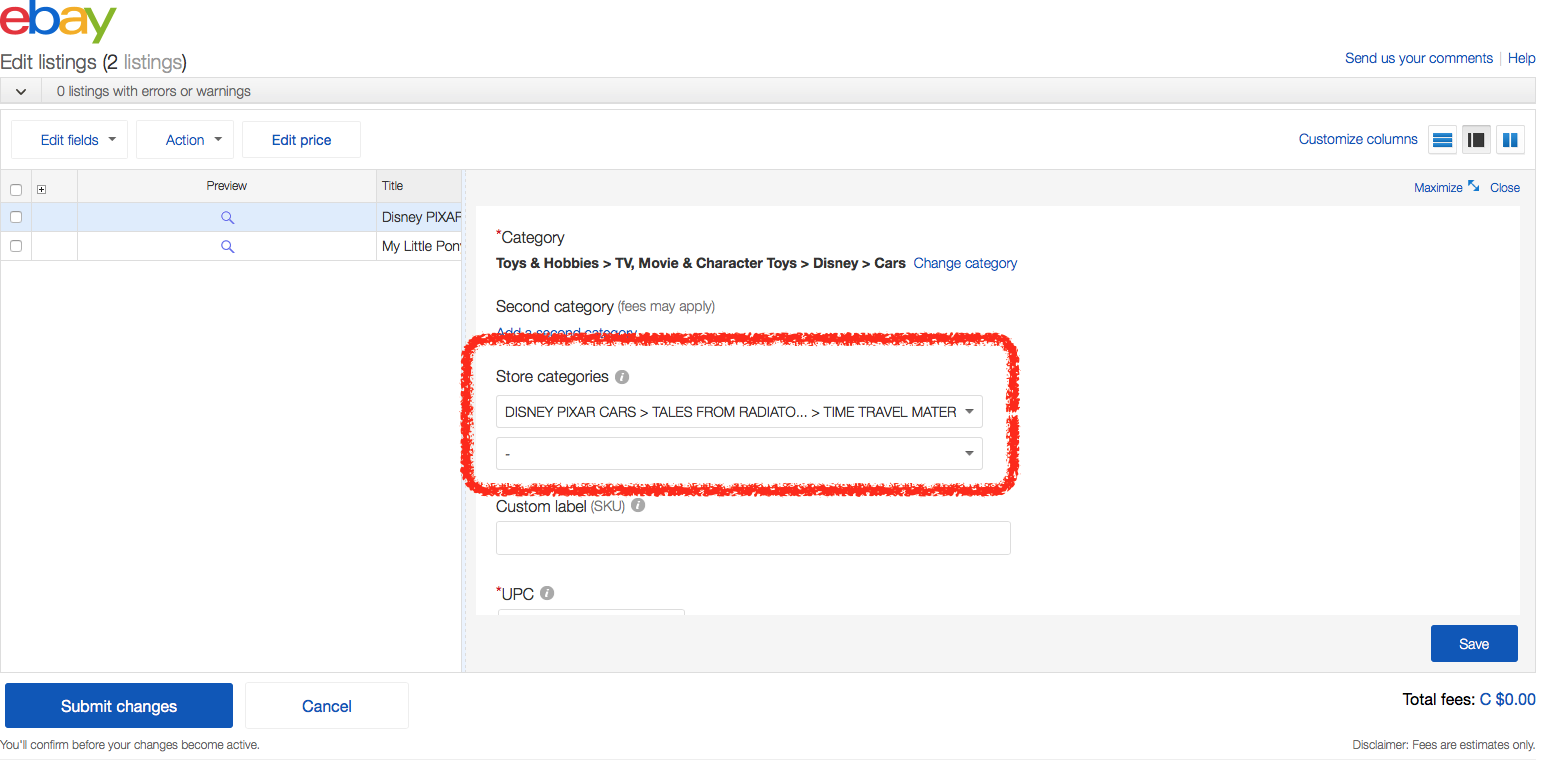Click the Title column header
The width and height of the screenshot is (1548, 763).
tap(420, 186)
